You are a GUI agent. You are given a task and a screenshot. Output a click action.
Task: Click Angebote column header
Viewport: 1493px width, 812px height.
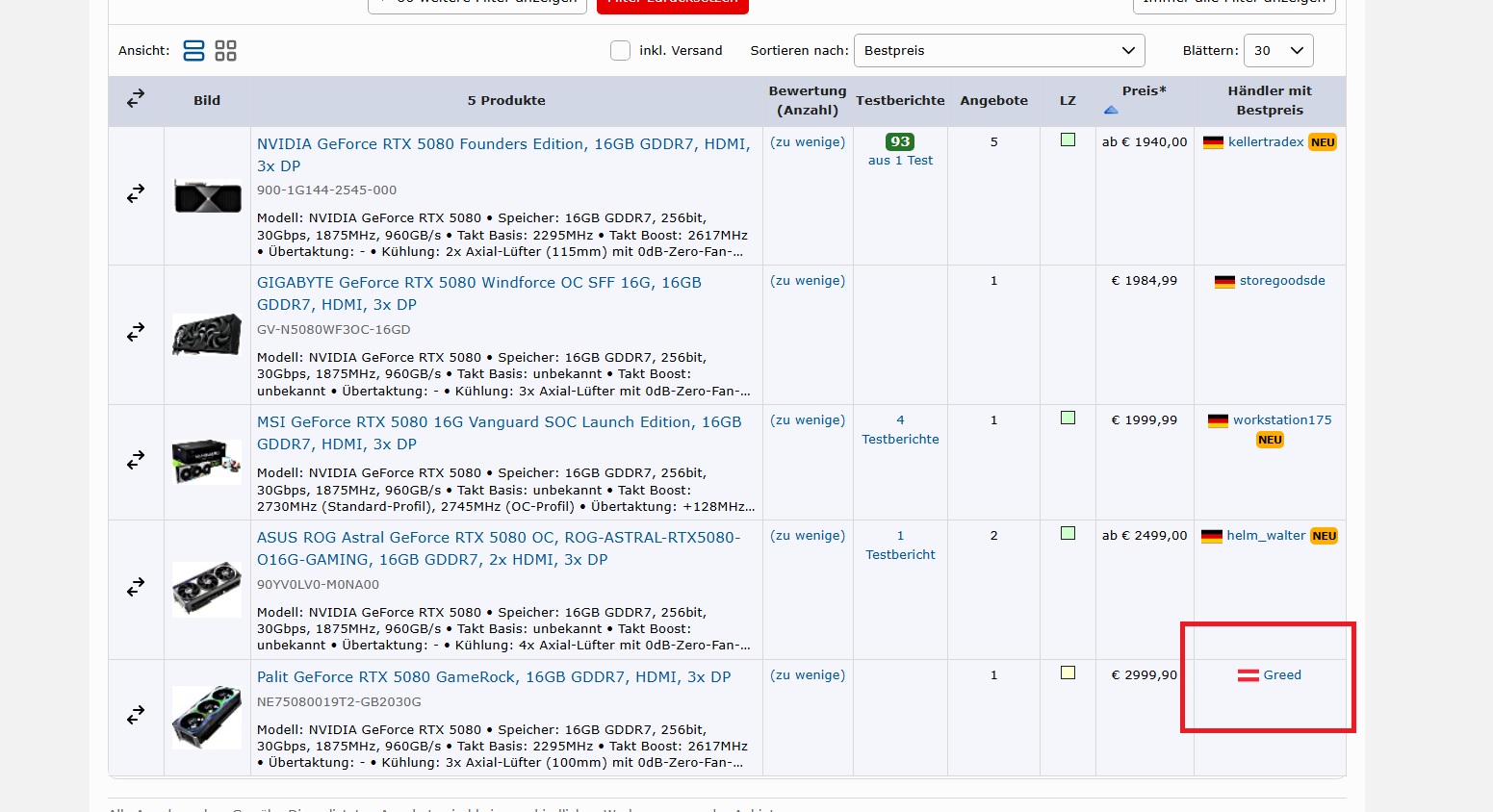[993, 100]
